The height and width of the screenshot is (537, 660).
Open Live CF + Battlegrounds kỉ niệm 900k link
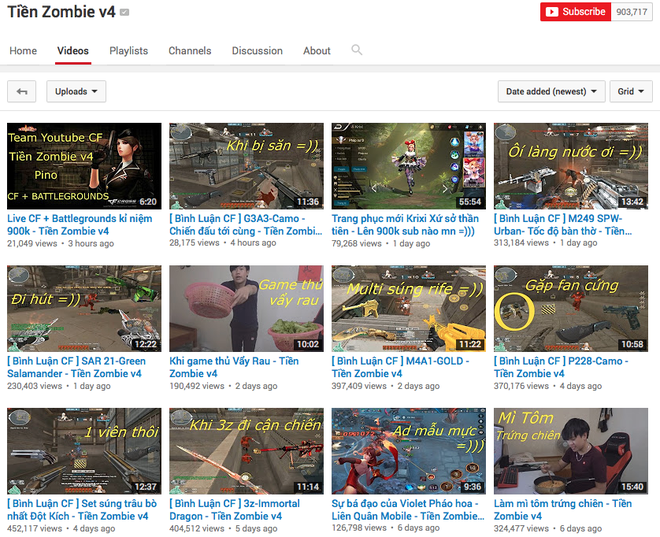tap(80, 225)
